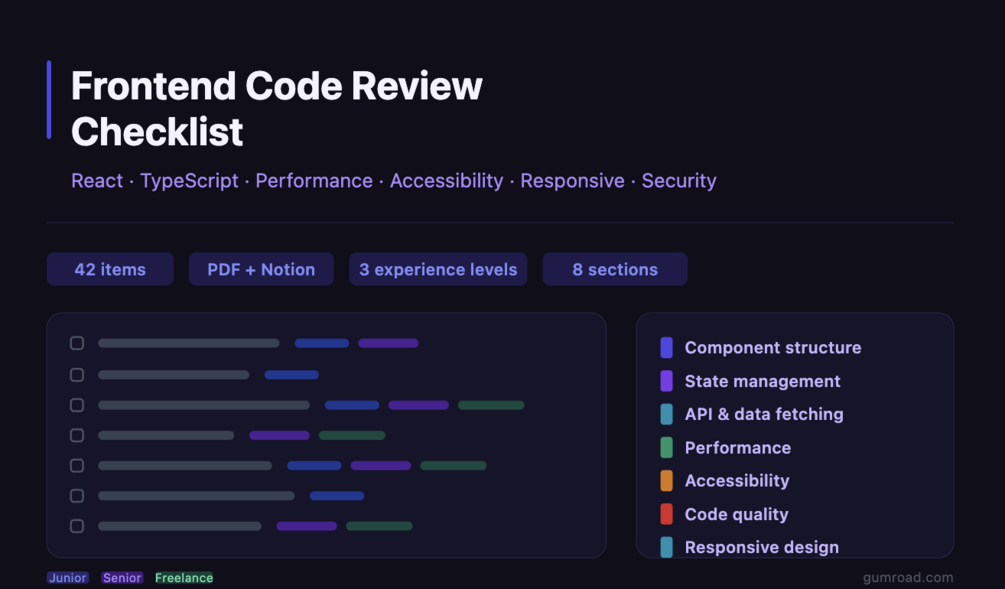The height and width of the screenshot is (589, 1005).
Task: Tick the third checklist row checkbox
Action: (77, 405)
